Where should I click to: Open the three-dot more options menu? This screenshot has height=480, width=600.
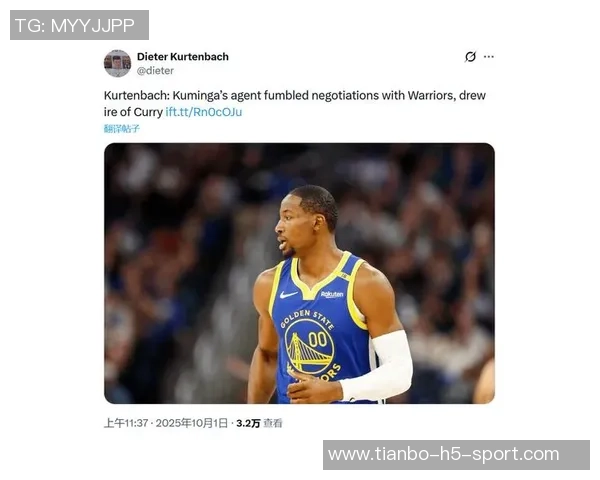489,57
